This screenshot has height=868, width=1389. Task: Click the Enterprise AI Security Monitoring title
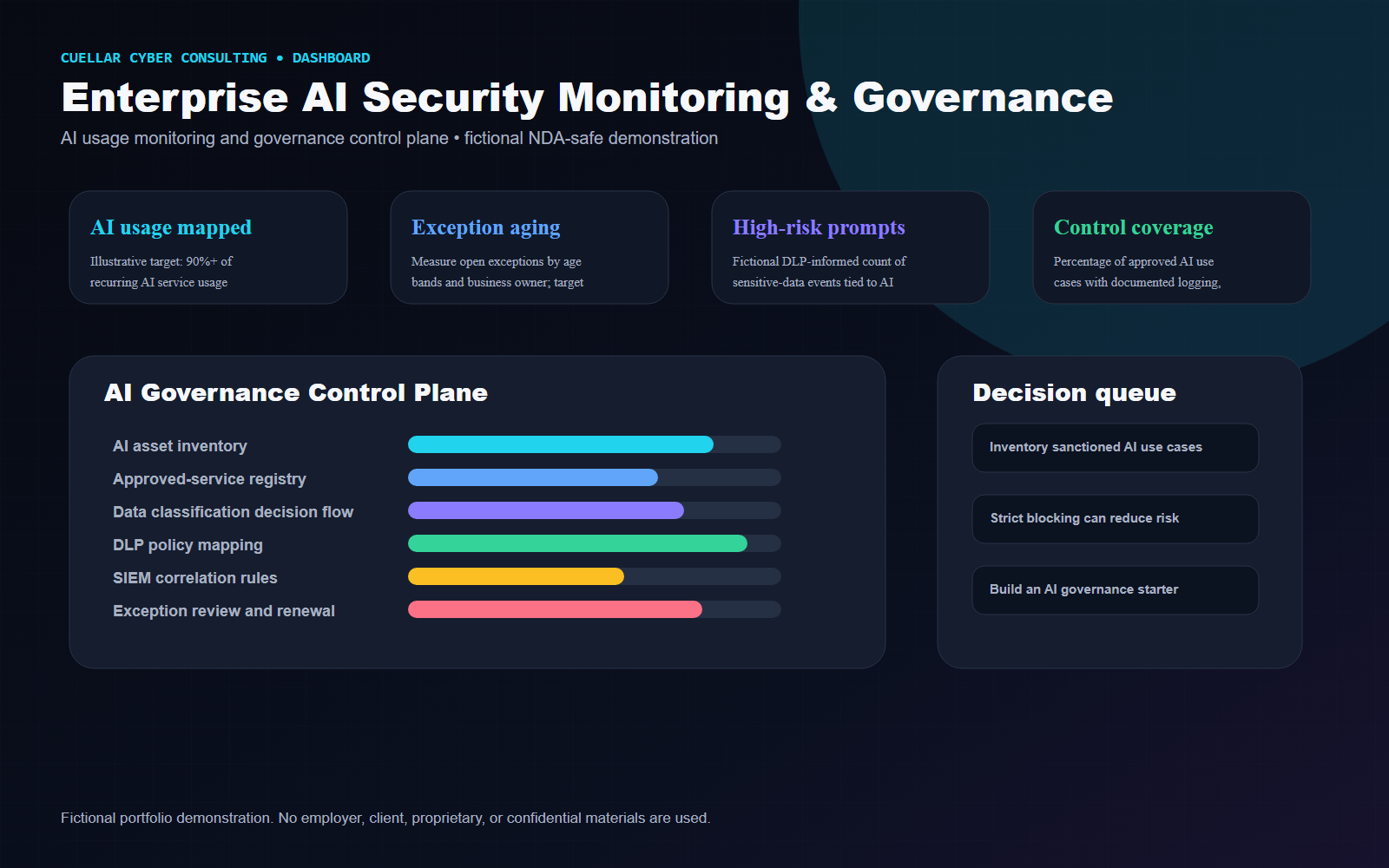pos(587,97)
